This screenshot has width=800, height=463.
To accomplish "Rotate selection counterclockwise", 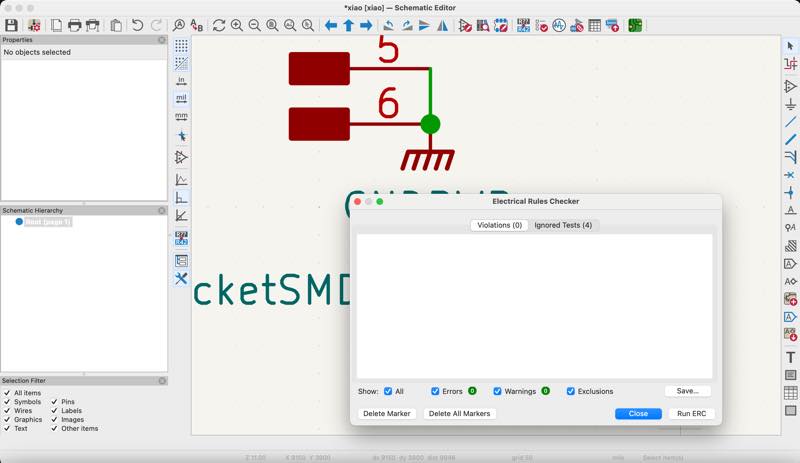I will pyautogui.click(x=389, y=25).
